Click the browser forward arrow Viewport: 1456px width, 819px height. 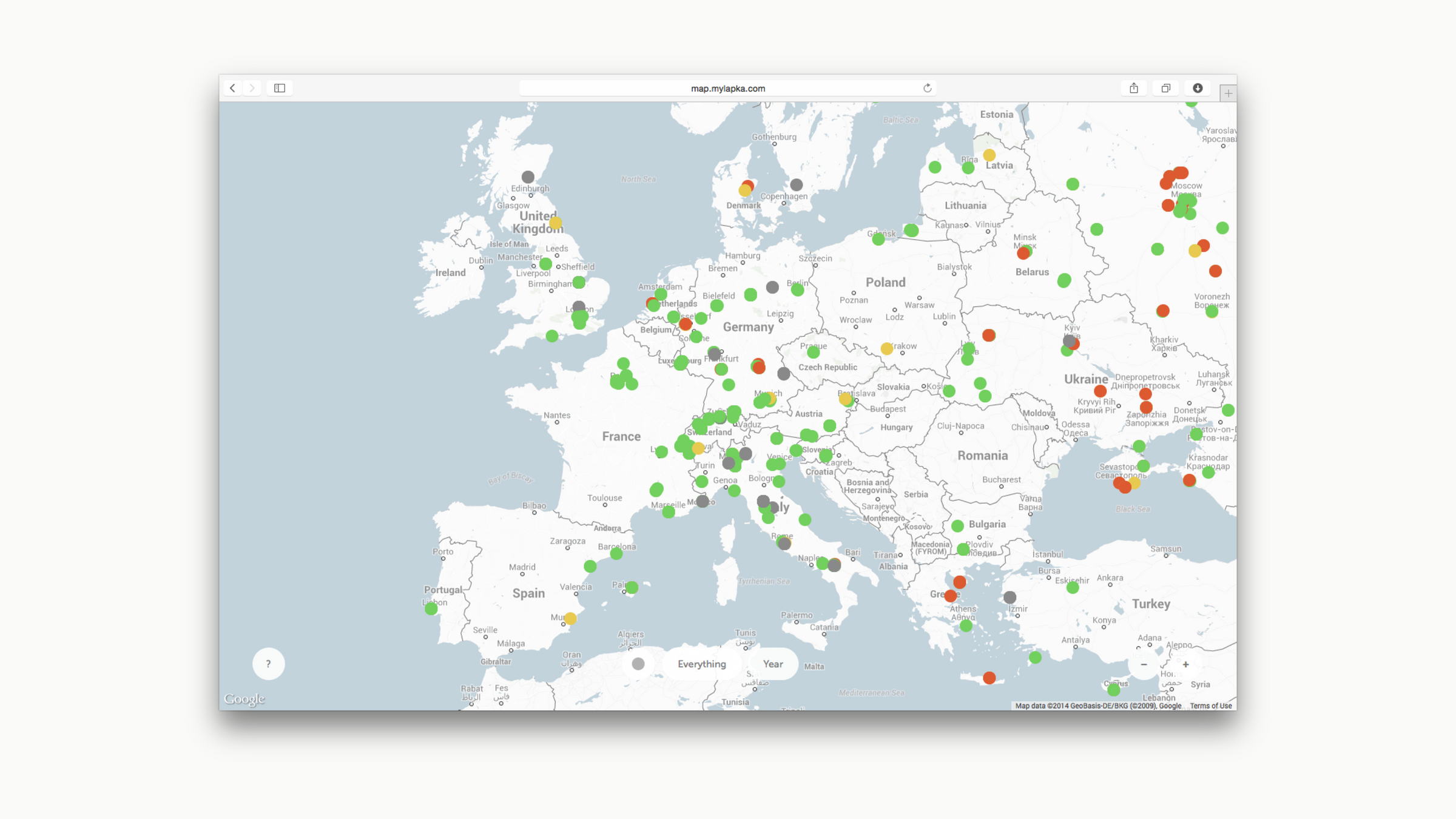coord(252,88)
